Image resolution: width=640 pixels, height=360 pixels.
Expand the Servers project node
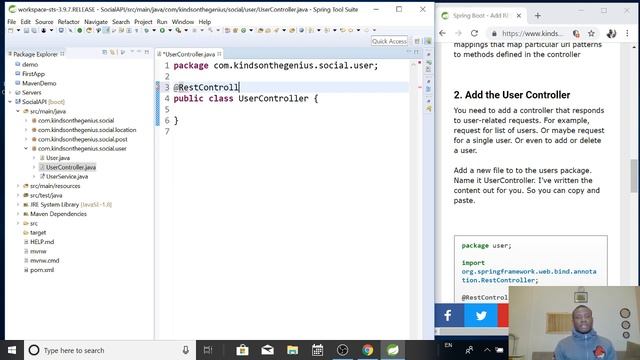(10, 93)
